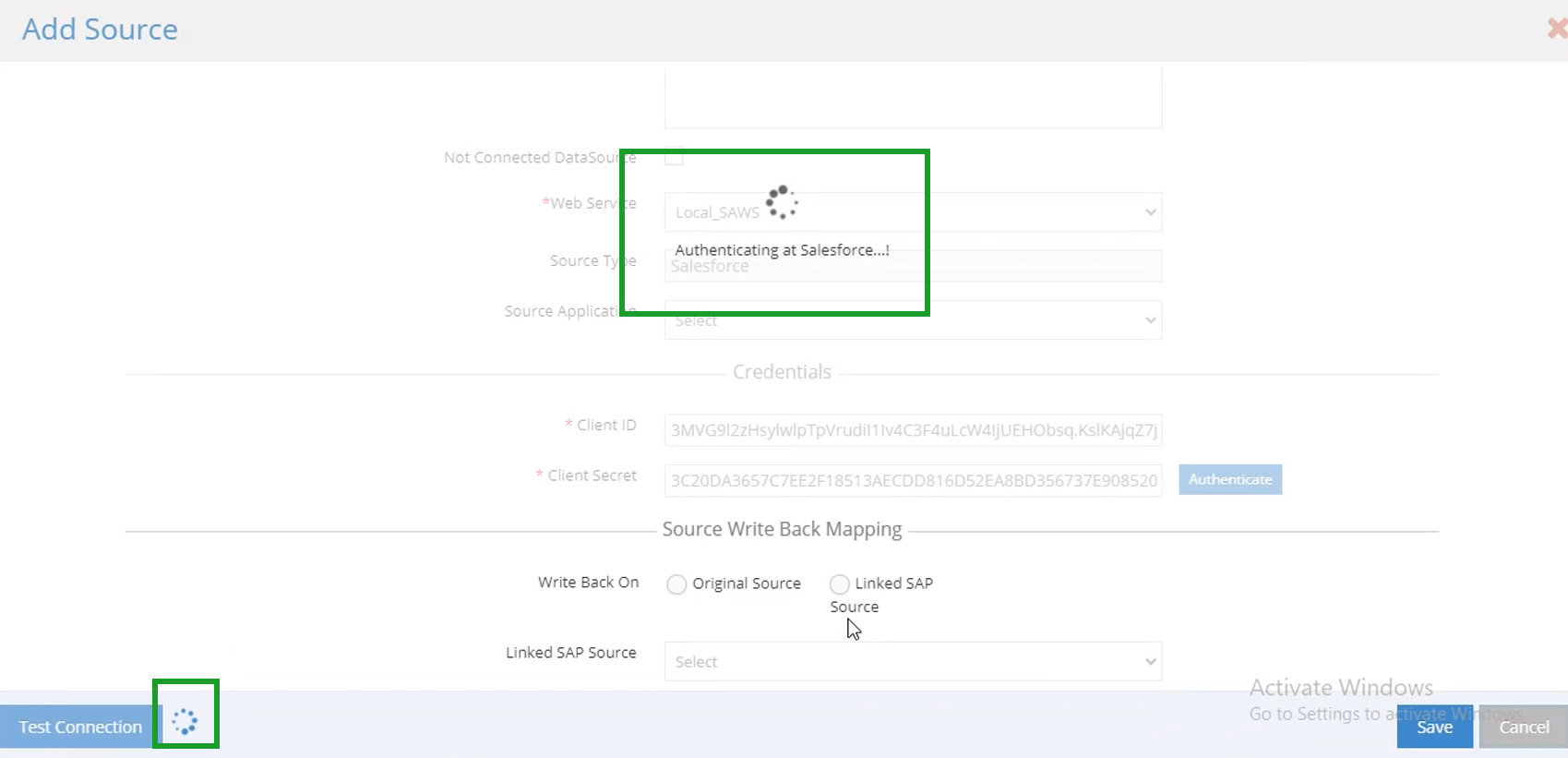Tick the Not Connected DataSource checkbox
Image resolution: width=1568 pixels, height=758 pixels.
[x=675, y=156]
